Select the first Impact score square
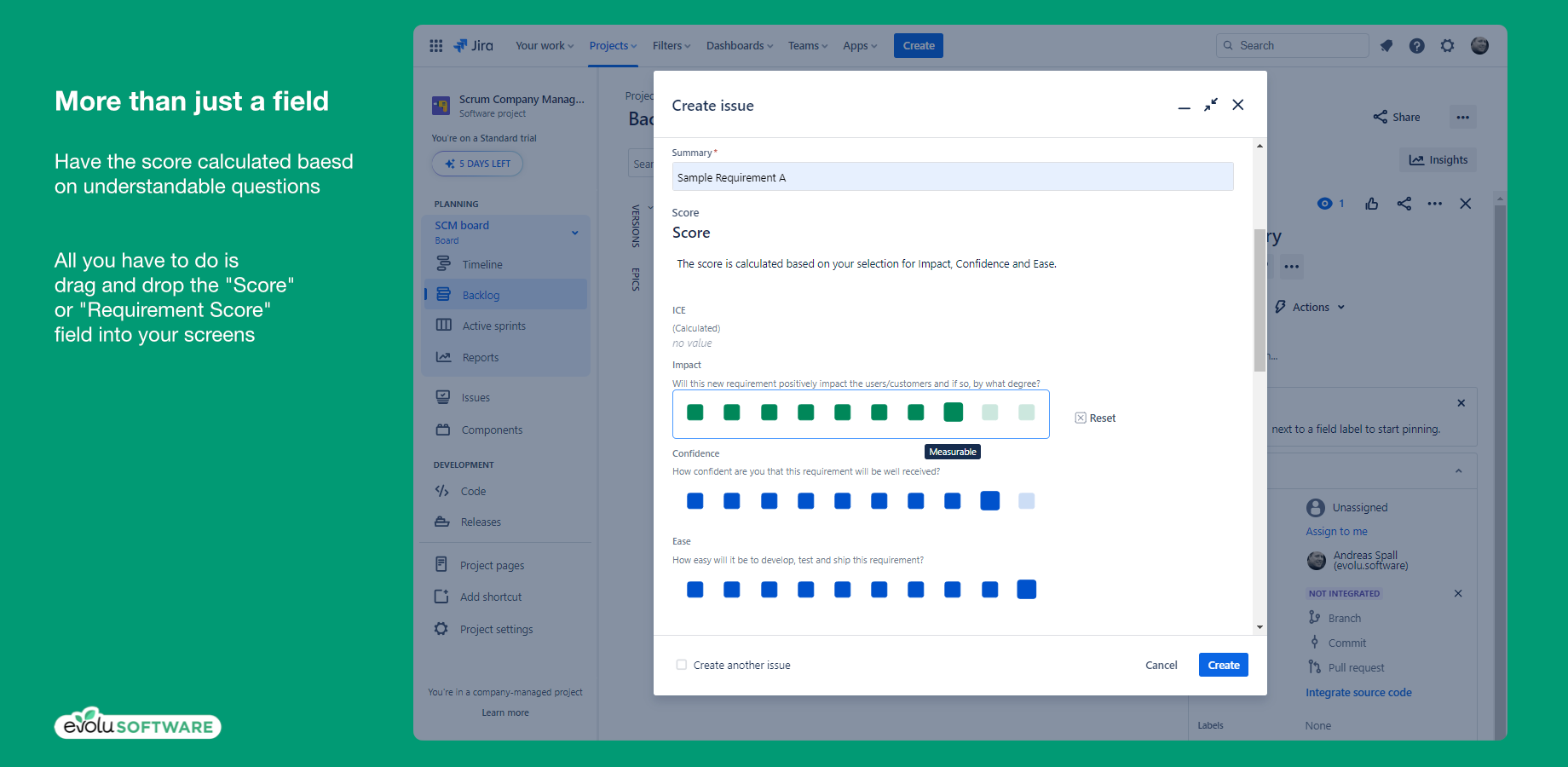This screenshot has height=767, width=1568. (695, 412)
